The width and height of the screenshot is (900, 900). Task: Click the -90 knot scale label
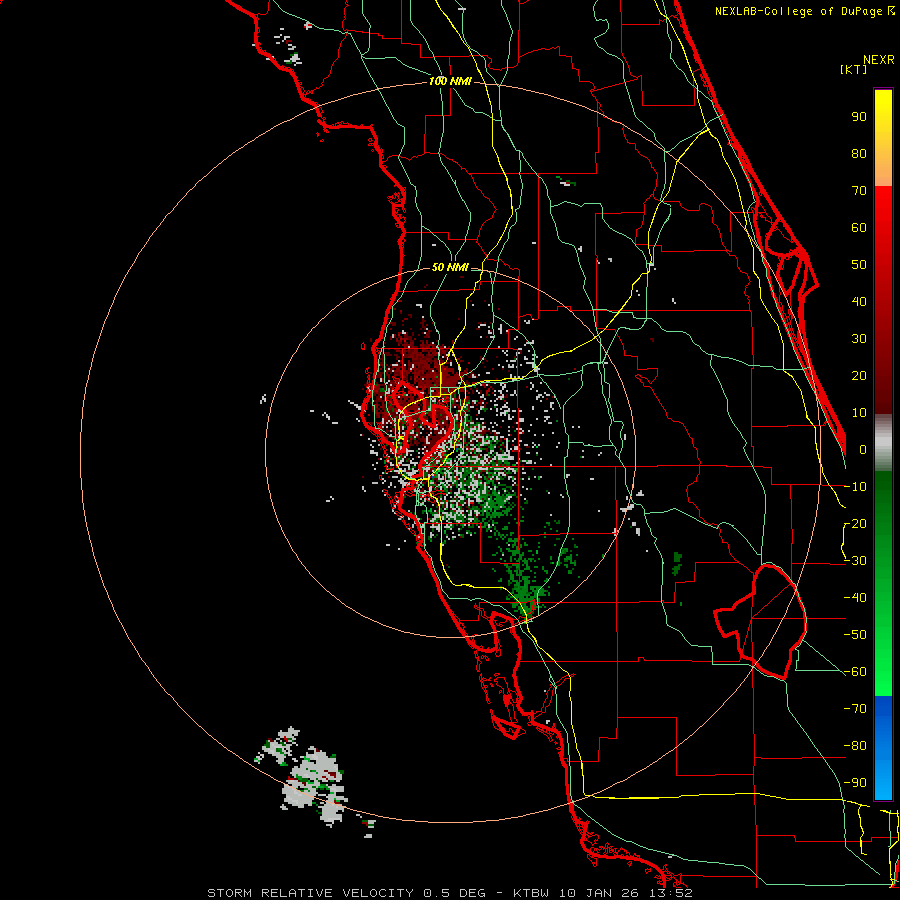[855, 783]
